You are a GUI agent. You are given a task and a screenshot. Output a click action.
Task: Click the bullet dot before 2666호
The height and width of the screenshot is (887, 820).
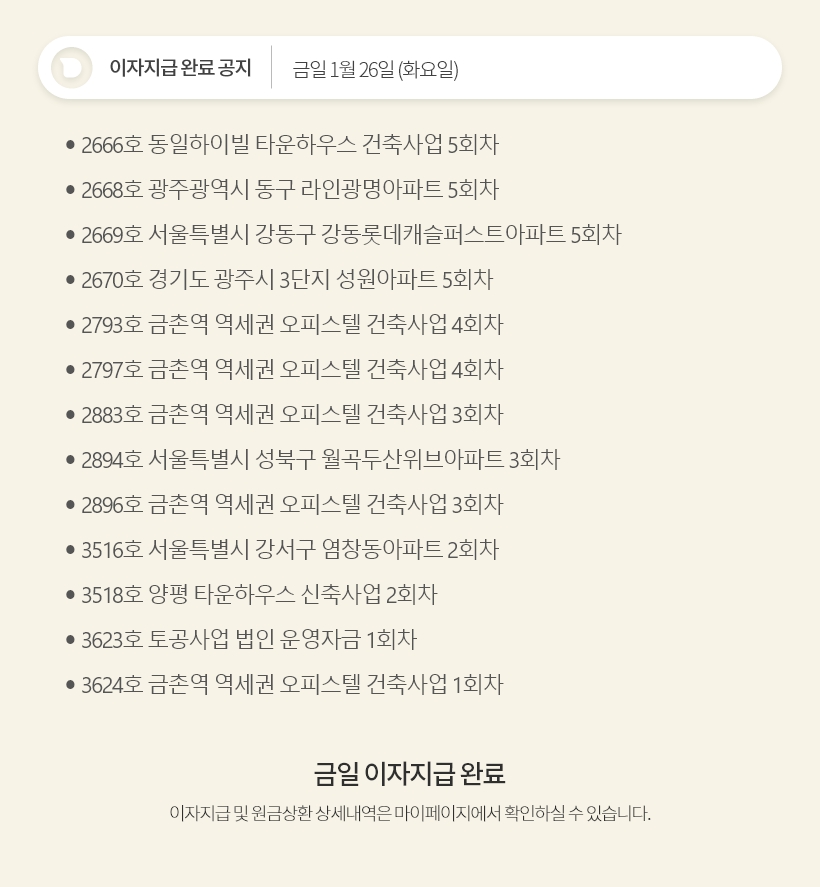(x=70, y=145)
